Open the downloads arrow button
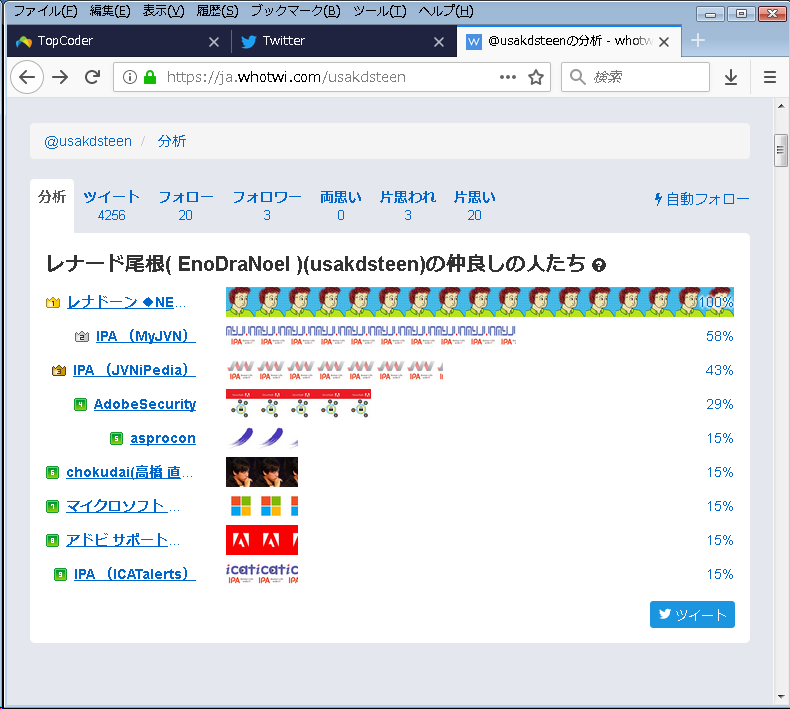 tap(731, 77)
